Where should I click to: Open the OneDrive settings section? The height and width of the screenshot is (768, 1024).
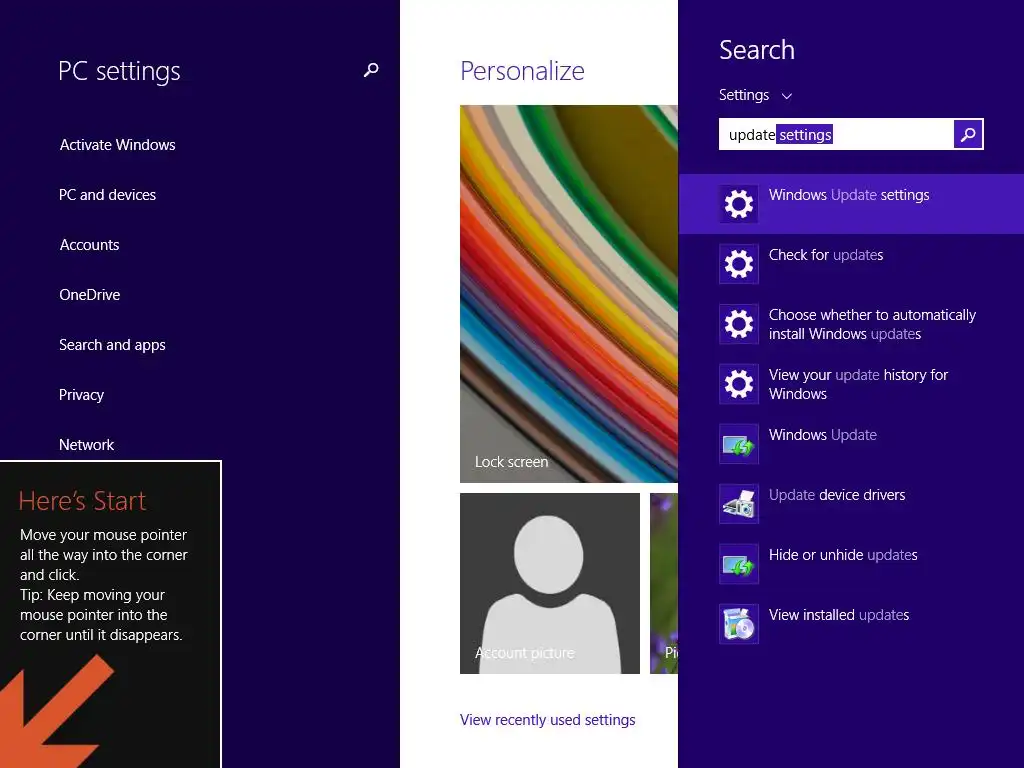coord(89,295)
